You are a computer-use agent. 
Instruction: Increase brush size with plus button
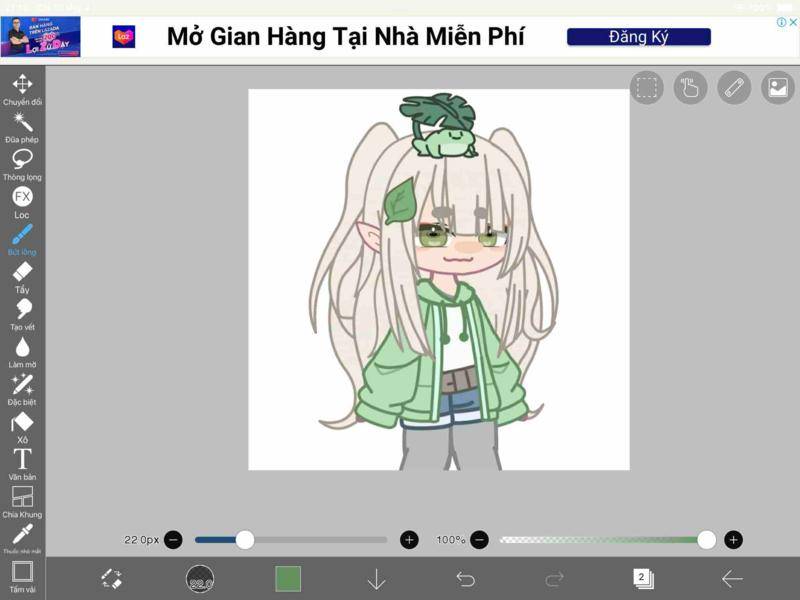click(409, 540)
